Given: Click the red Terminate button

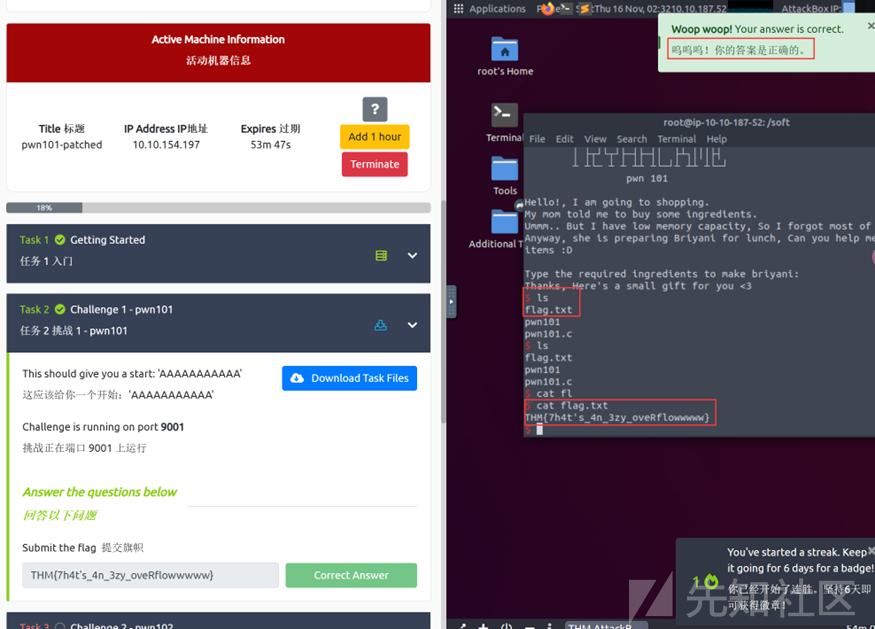Looking at the screenshot, I should [x=374, y=164].
